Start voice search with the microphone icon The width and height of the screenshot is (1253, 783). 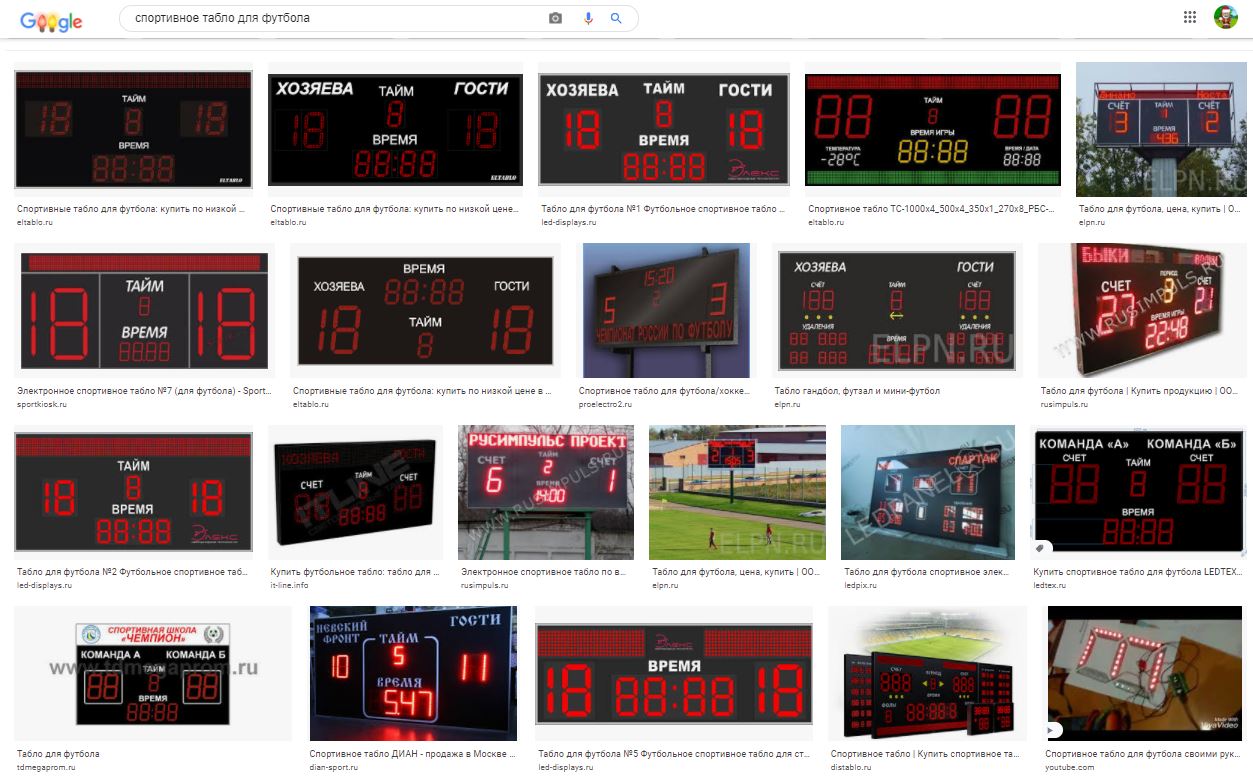tap(588, 18)
